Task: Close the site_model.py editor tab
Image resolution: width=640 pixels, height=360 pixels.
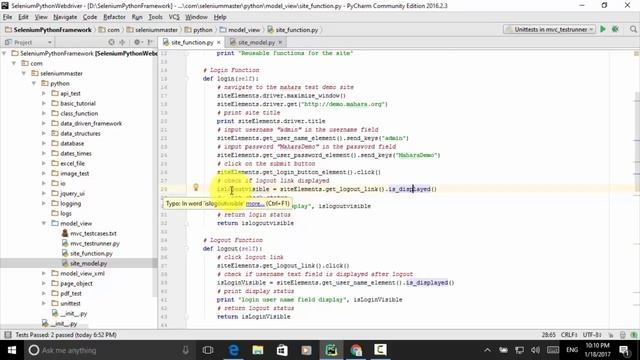Action: coord(280,42)
